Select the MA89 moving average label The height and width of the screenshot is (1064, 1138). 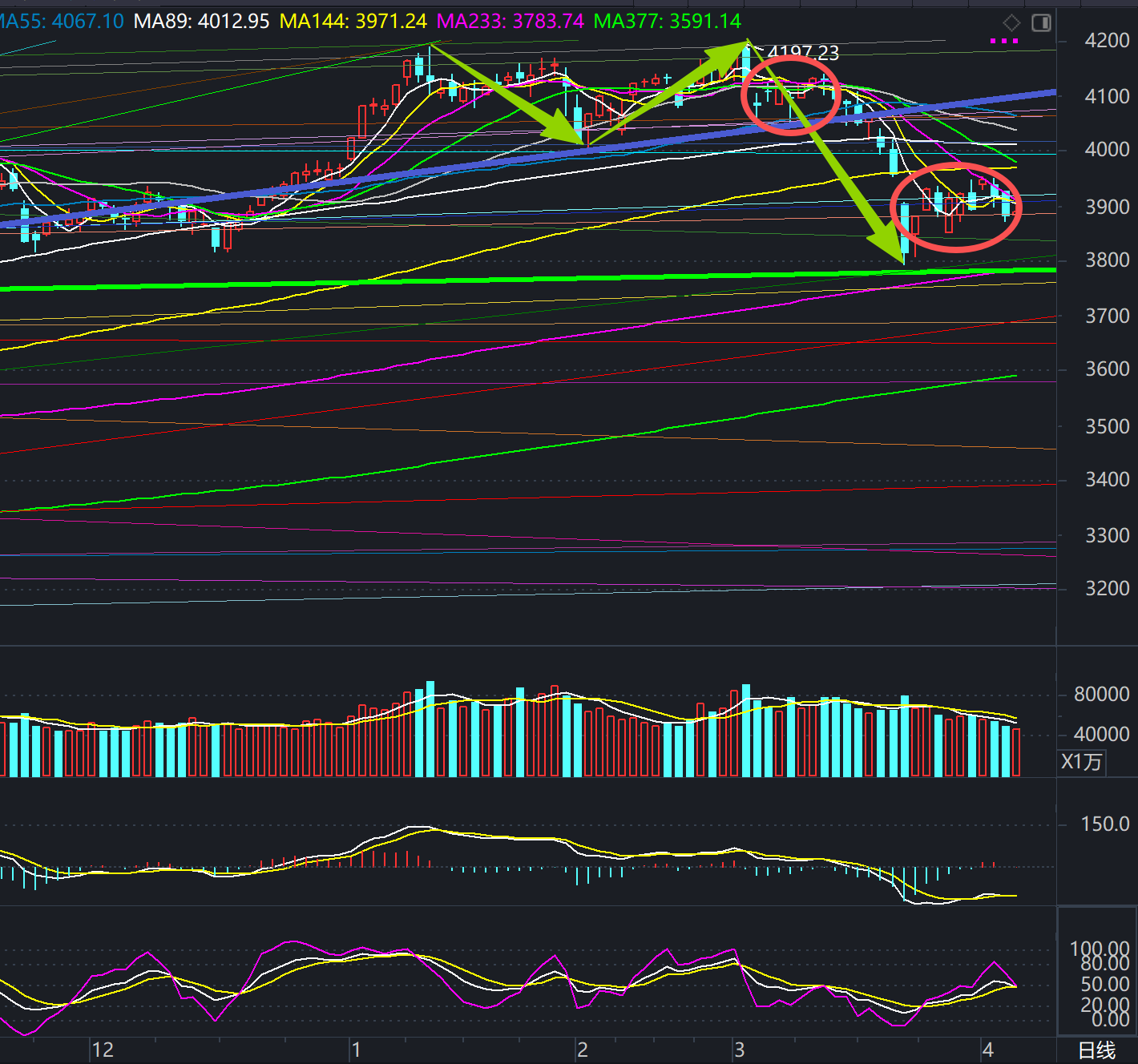tap(201, 21)
